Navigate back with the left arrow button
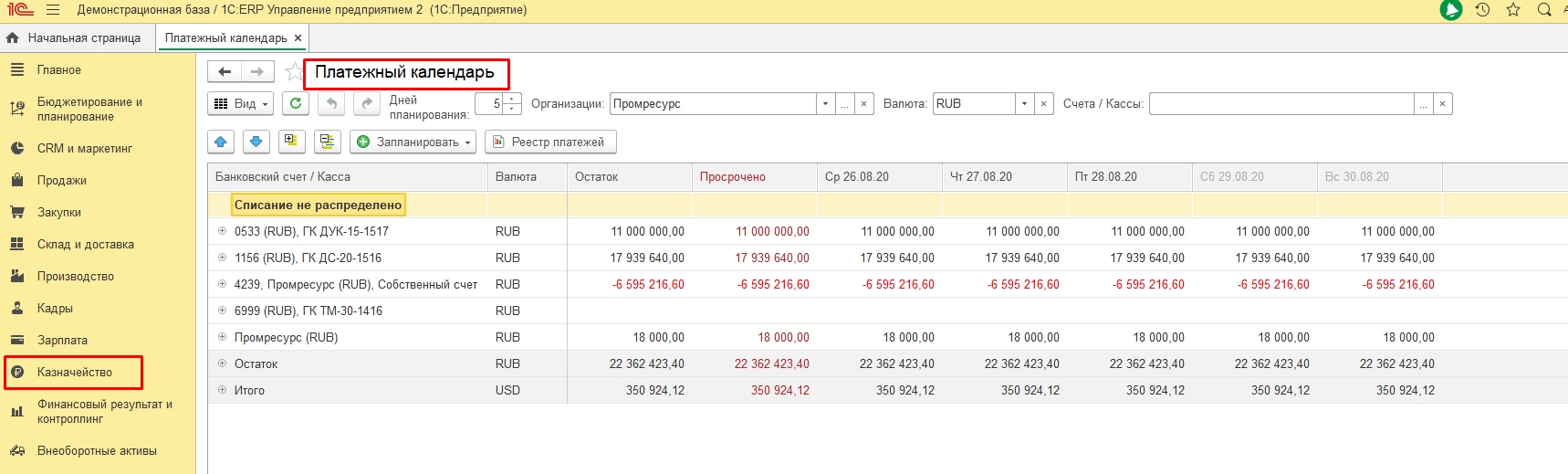1568x474 pixels. click(225, 72)
